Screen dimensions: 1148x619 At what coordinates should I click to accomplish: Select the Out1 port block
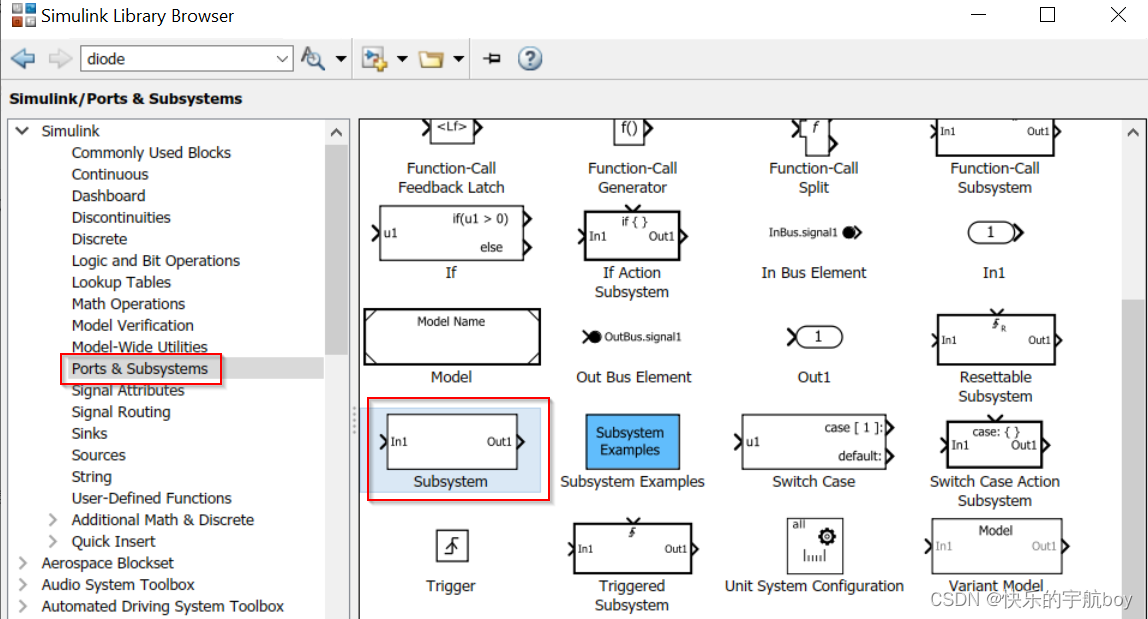tap(814, 337)
